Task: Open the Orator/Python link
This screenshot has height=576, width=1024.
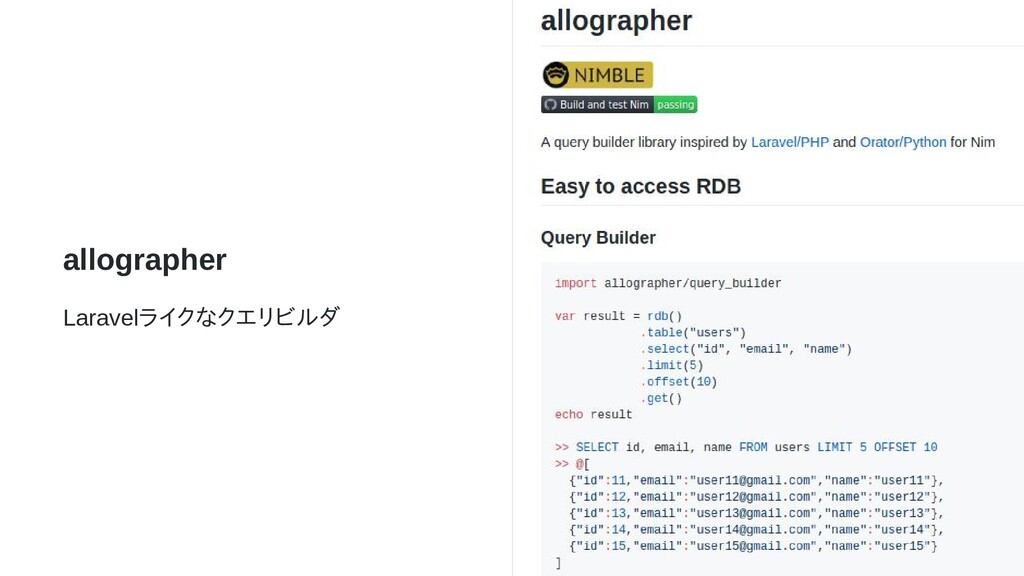Action: tap(903, 142)
